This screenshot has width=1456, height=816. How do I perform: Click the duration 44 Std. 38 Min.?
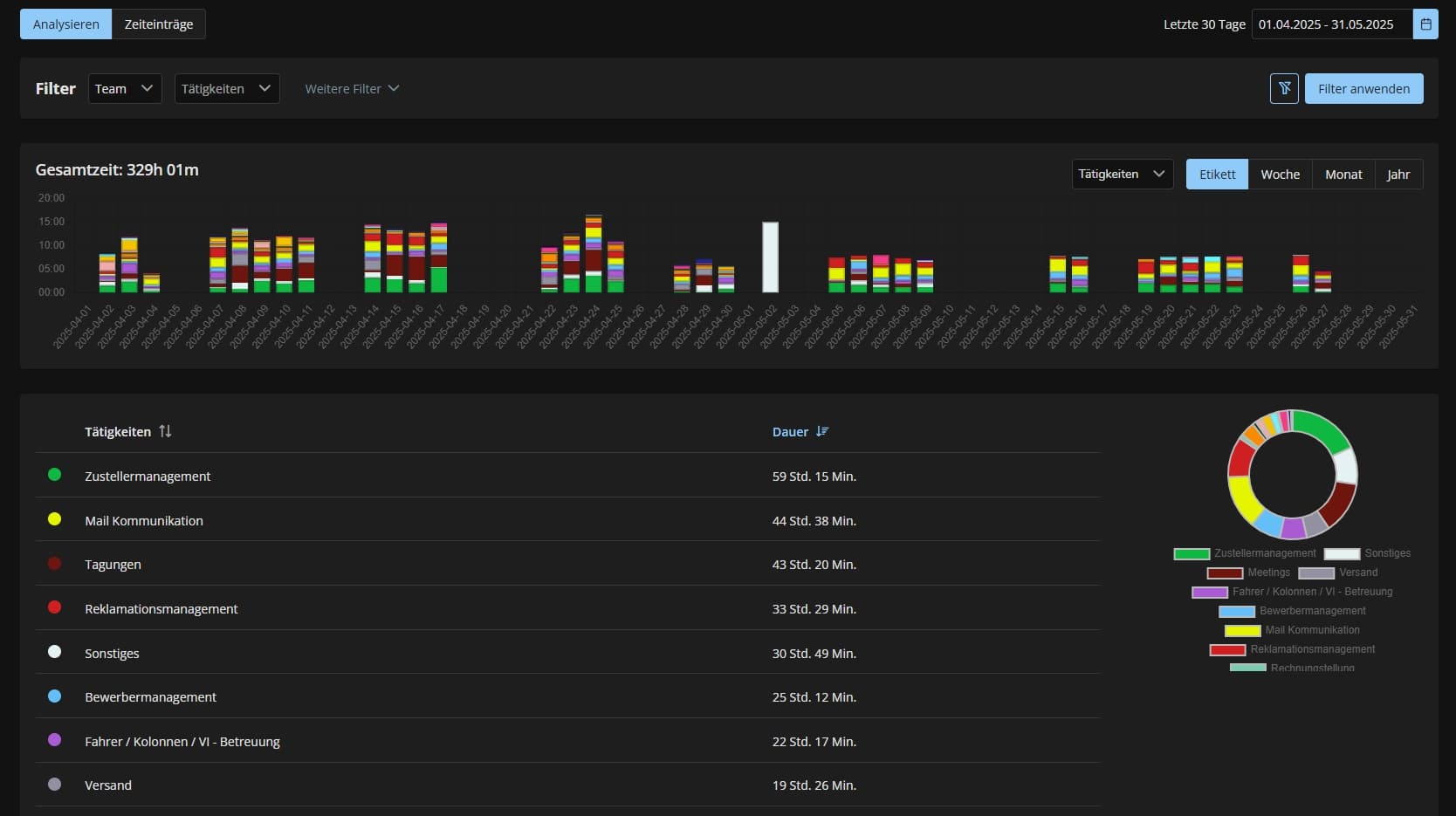coord(814,521)
